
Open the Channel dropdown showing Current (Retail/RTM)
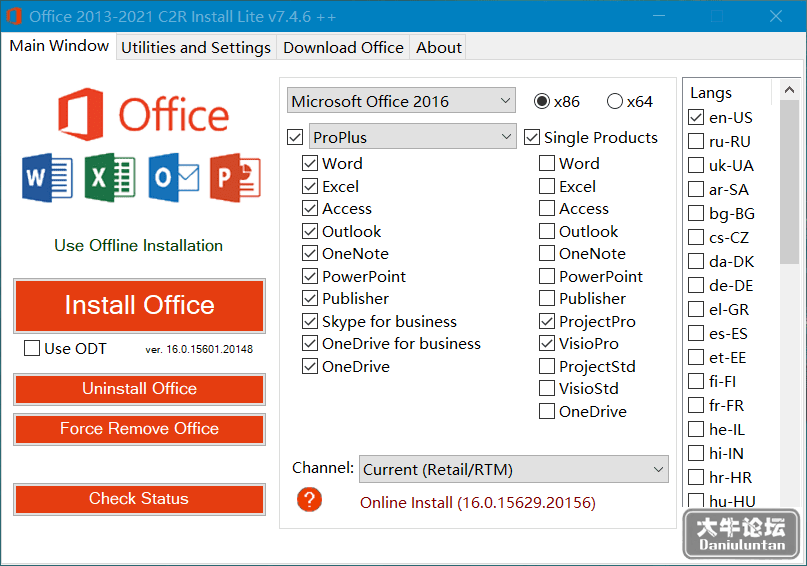click(514, 469)
